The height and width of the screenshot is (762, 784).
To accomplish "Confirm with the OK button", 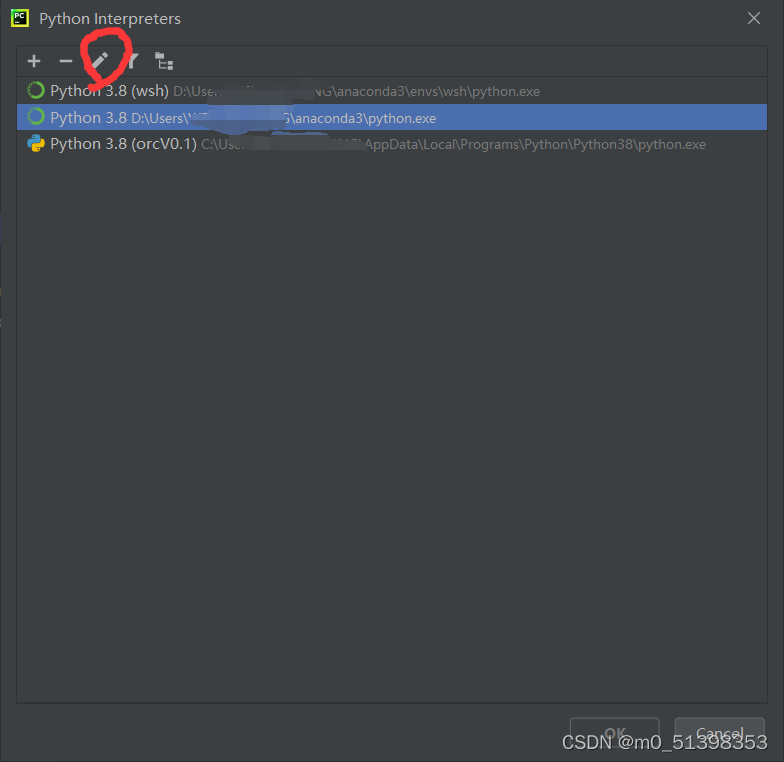I will pos(614,734).
